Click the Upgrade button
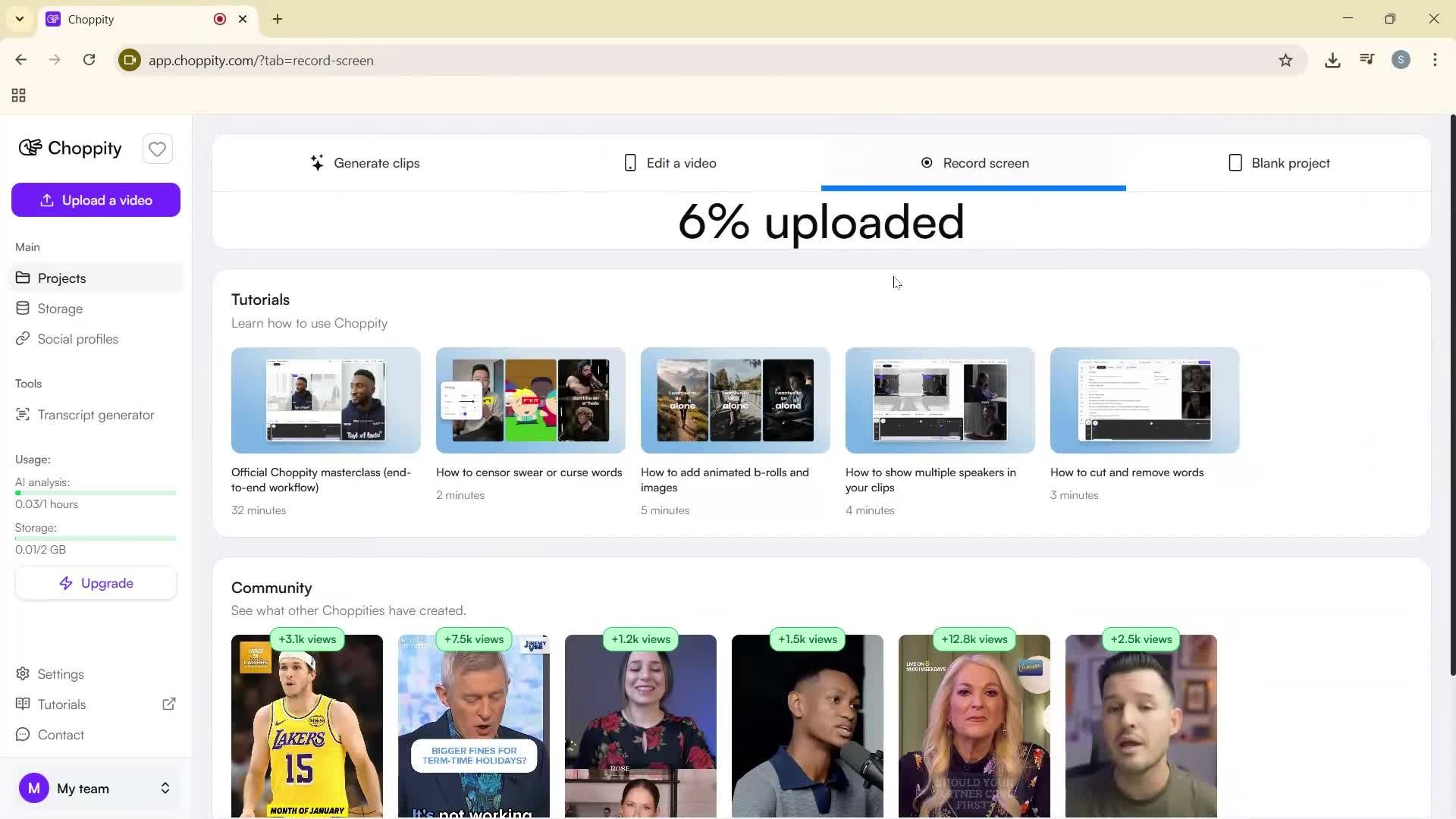 coord(96,582)
